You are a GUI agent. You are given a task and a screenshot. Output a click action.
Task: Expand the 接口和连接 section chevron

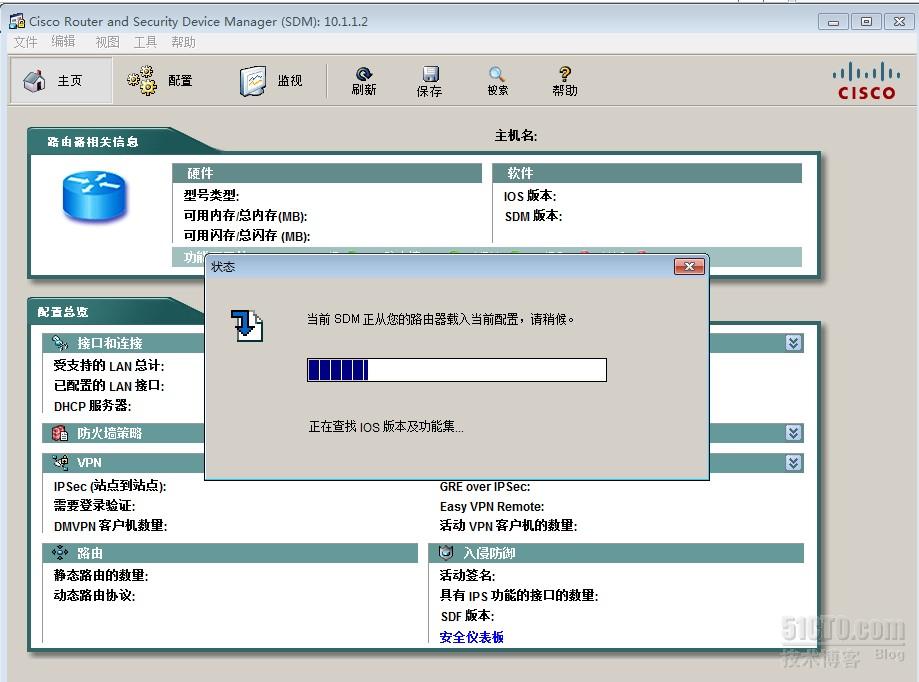pyautogui.click(x=794, y=343)
